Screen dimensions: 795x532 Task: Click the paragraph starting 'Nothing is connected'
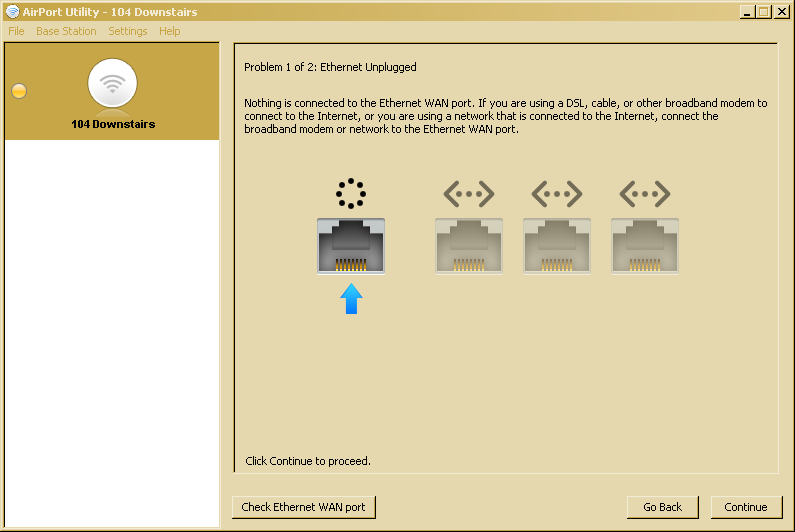pyautogui.click(x=505, y=116)
